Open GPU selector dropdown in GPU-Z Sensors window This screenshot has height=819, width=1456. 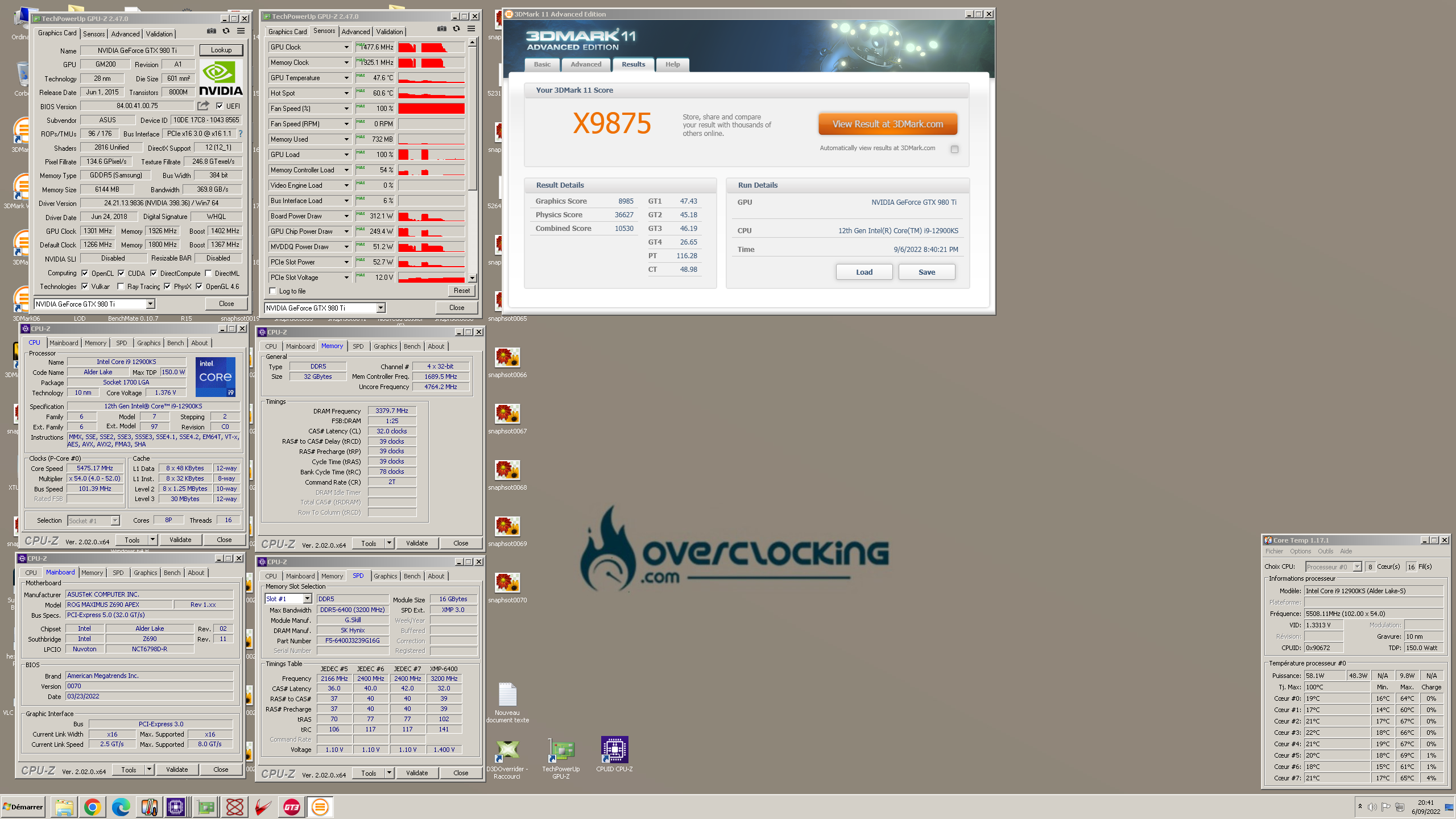click(x=381, y=308)
